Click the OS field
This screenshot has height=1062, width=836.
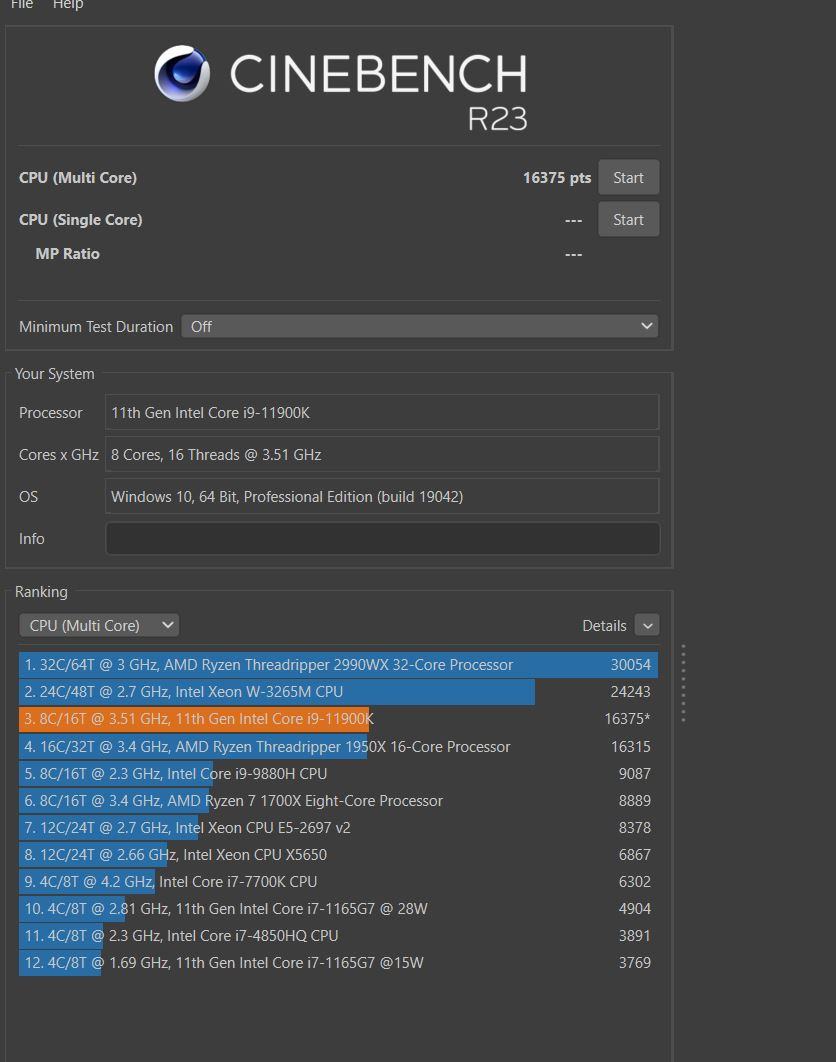point(382,496)
